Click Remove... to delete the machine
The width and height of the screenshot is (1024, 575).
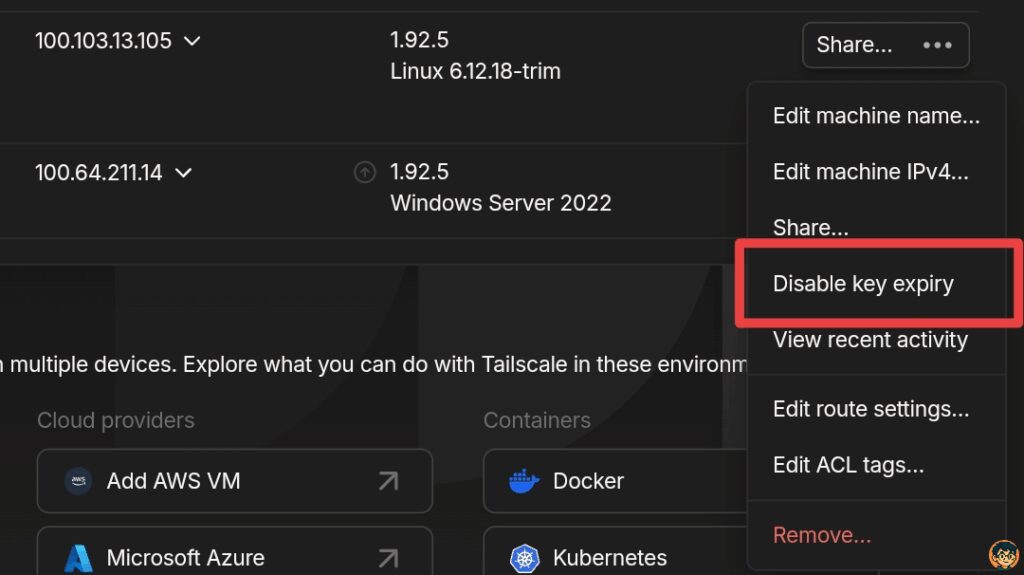pyautogui.click(x=821, y=535)
